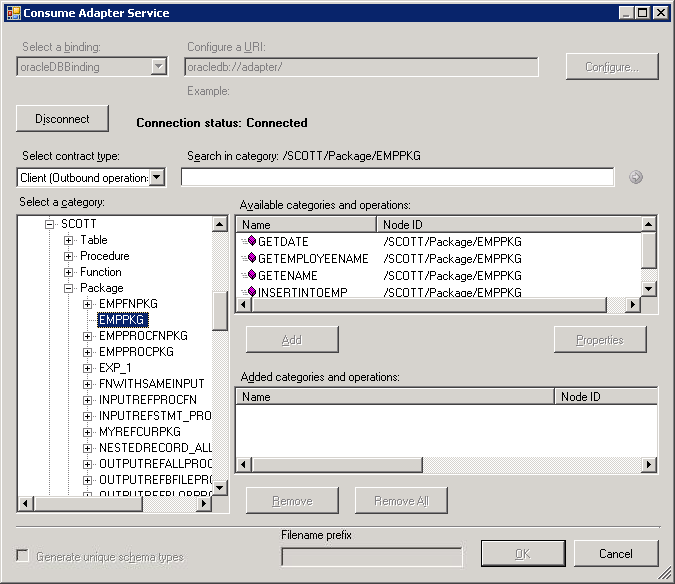Expand the NESTEDRECORD_ALL package
Image resolution: width=675 pixels, height=584 pixels.
point(87,448)
